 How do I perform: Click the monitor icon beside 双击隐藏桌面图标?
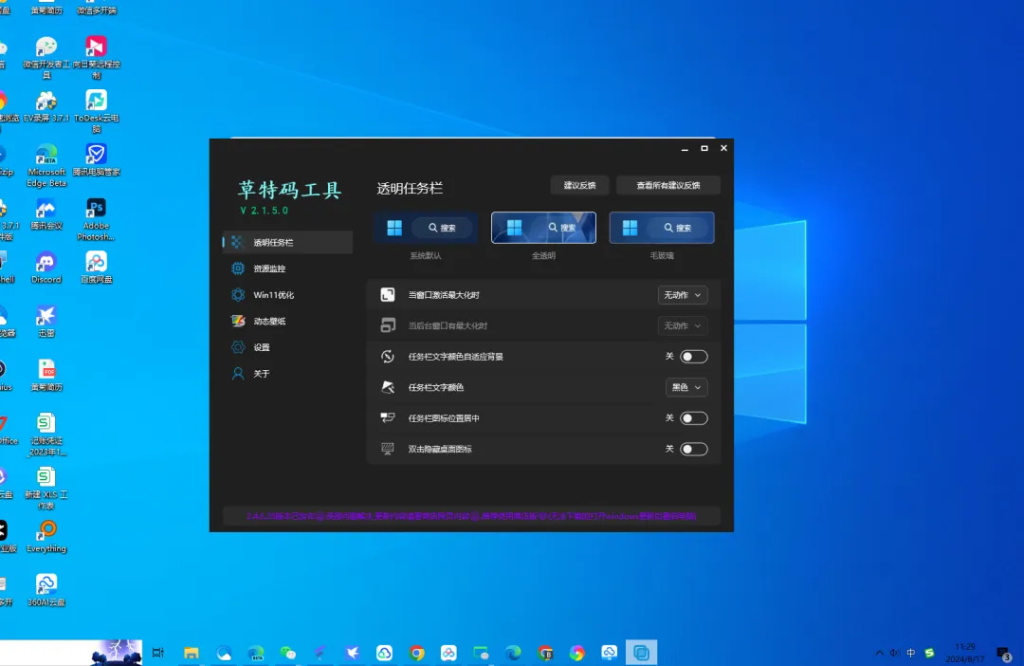[x=388, y=449]
